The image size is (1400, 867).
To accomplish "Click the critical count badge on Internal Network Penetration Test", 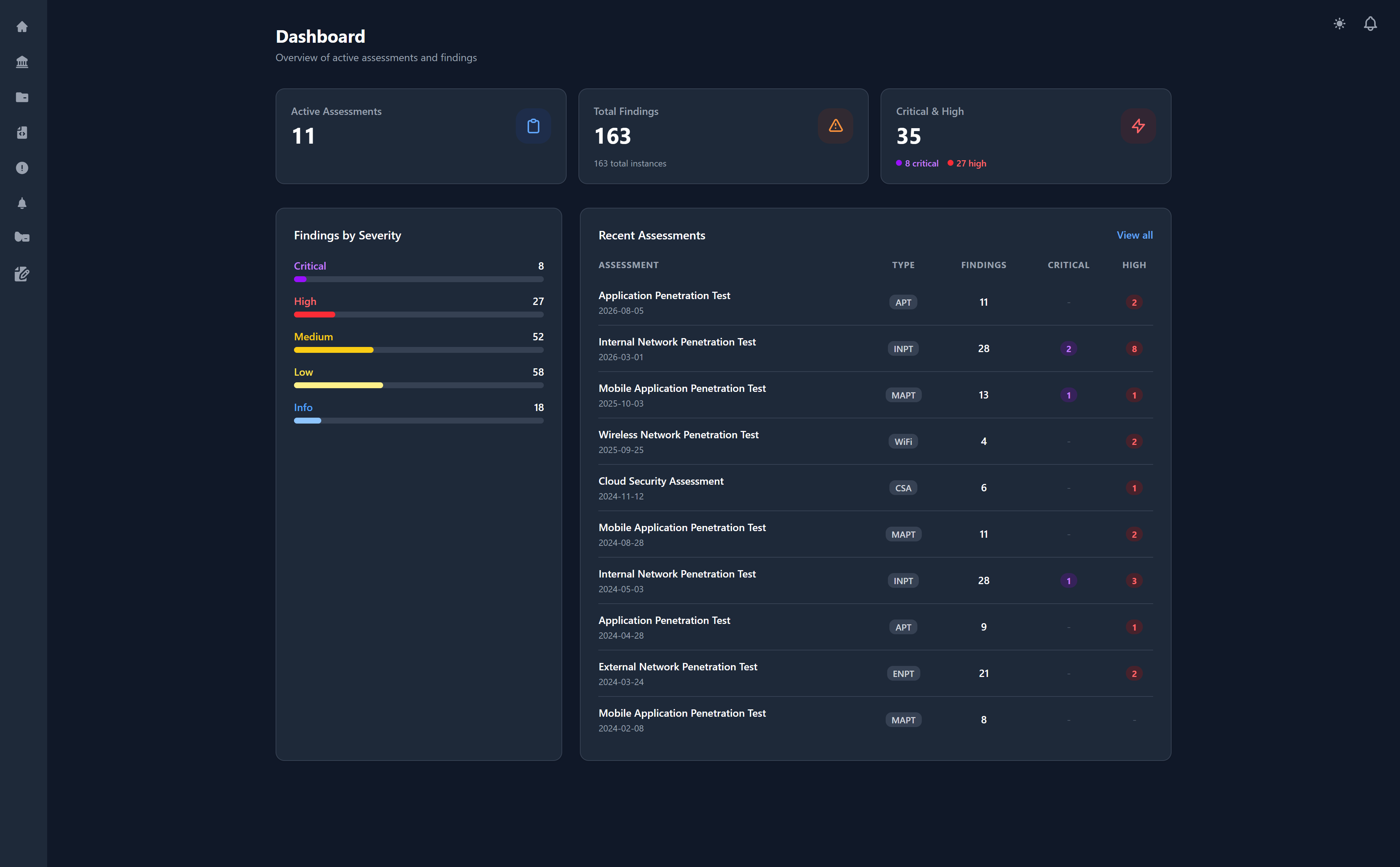I will pyautogui.click(x=1068, y=348).
